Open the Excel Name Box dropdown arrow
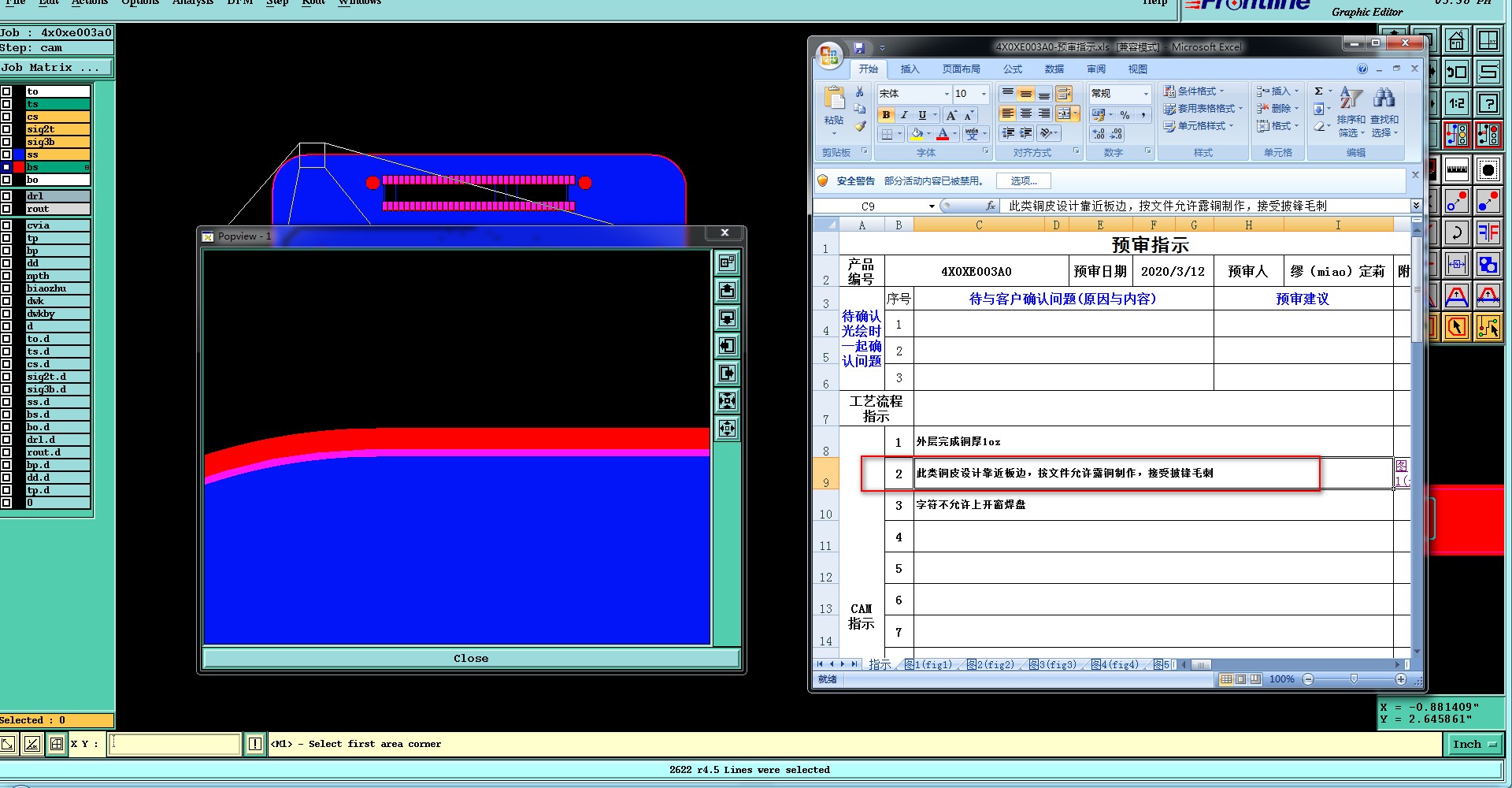 (x=932, y=206)
